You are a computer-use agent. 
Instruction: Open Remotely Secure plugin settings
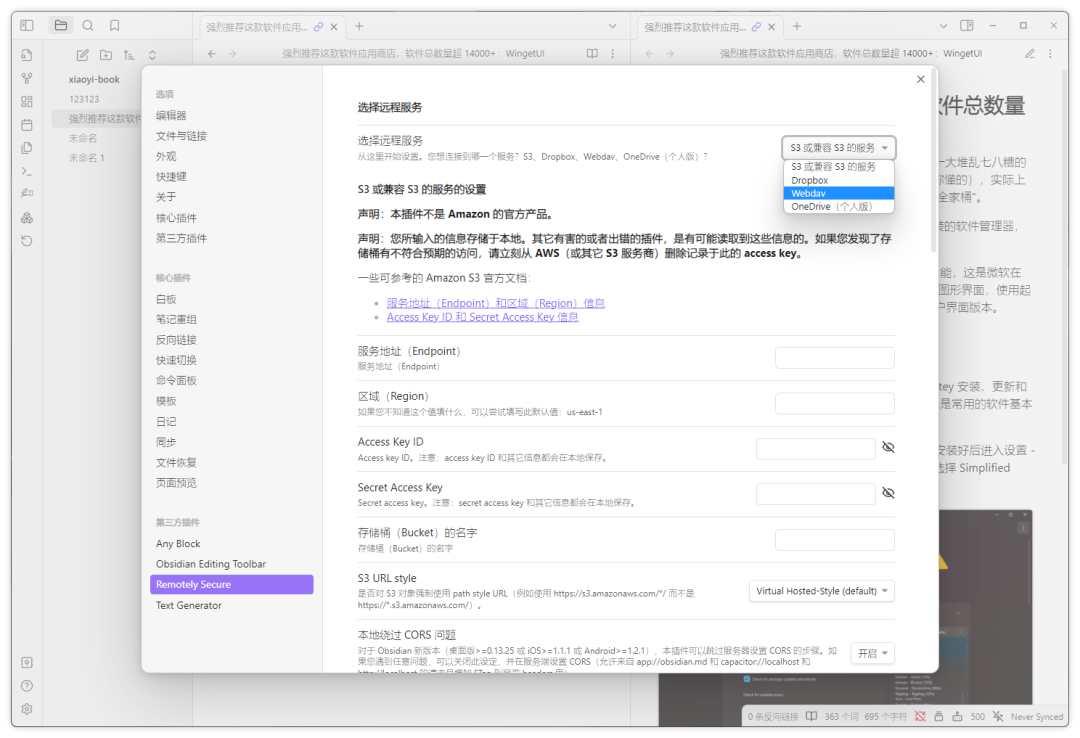pyautogui.click(x=231, y=584)
